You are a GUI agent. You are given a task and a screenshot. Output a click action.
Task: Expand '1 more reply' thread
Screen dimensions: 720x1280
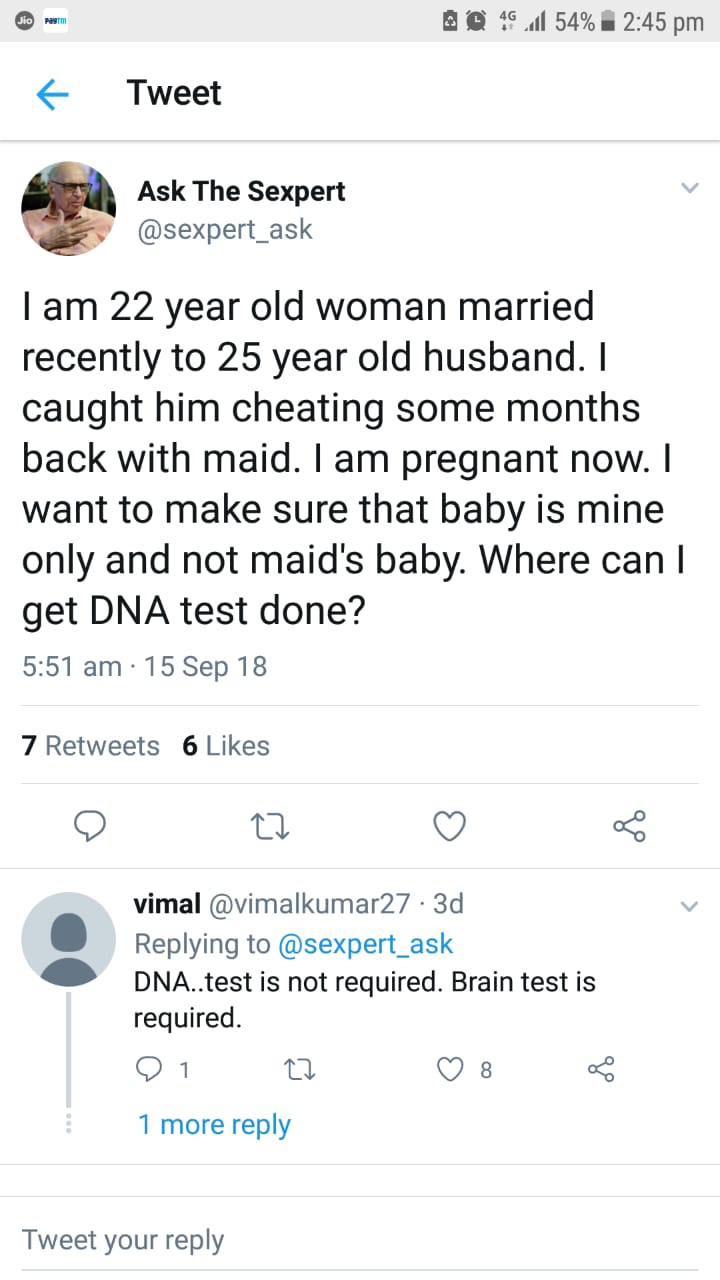(214, 1124)
